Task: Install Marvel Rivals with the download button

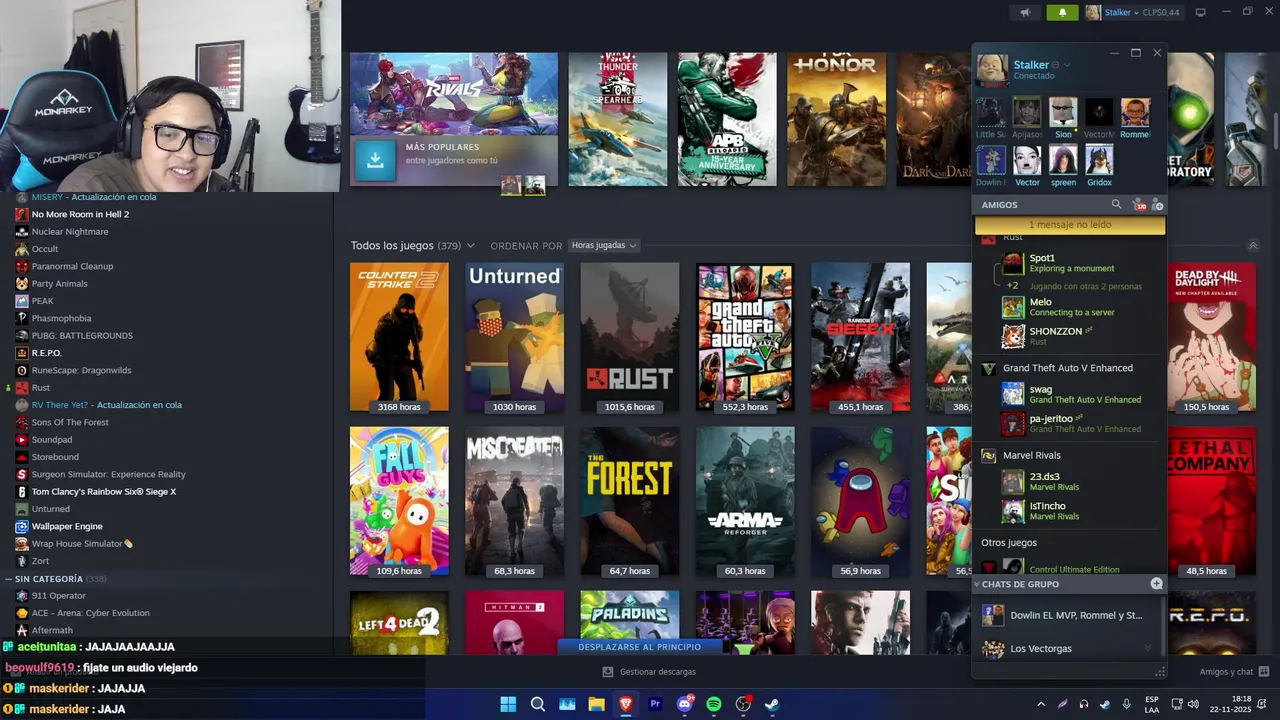Action: (x=375, y=160)
